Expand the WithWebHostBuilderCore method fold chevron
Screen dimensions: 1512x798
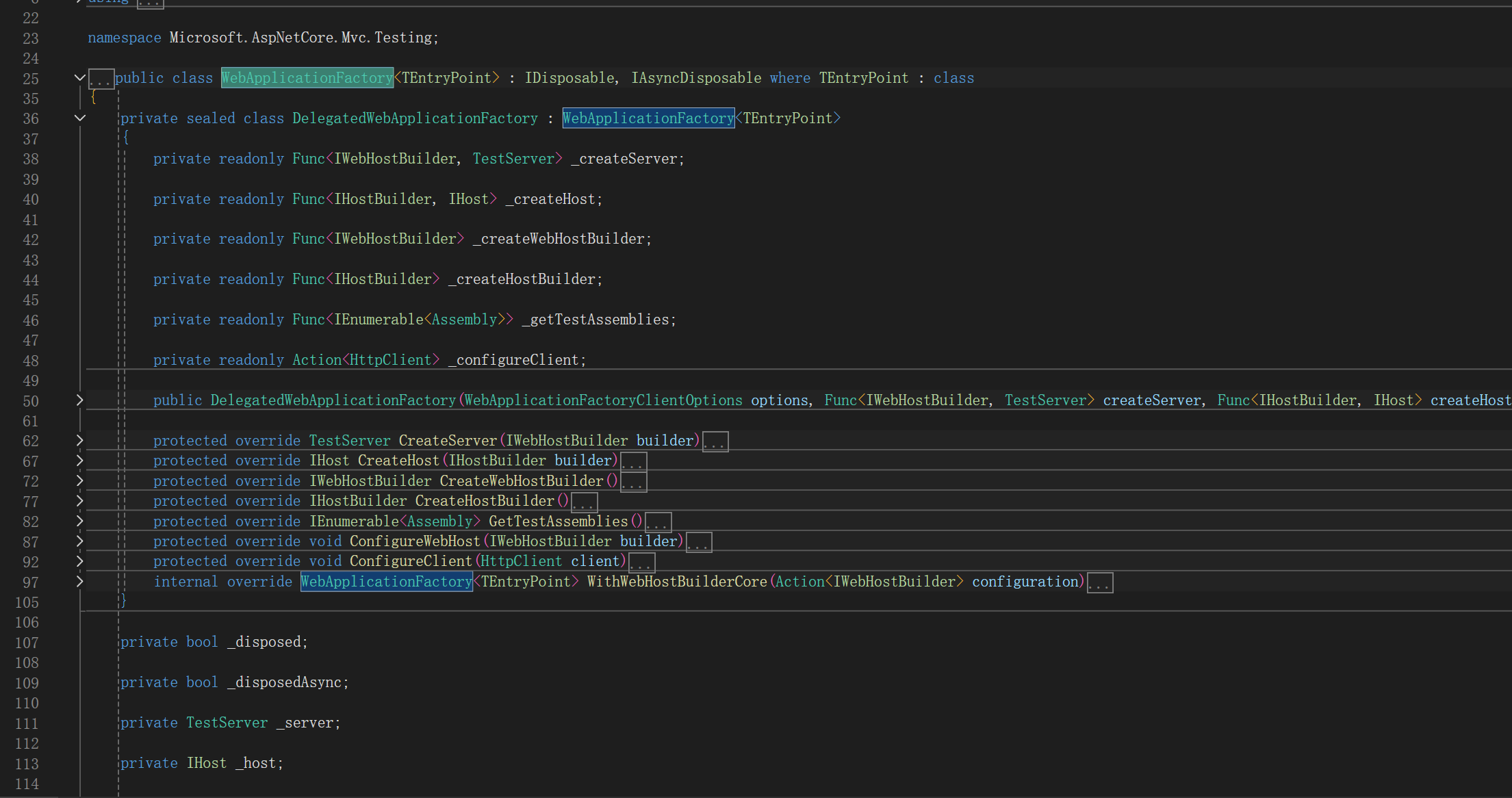tap(79, 582)
